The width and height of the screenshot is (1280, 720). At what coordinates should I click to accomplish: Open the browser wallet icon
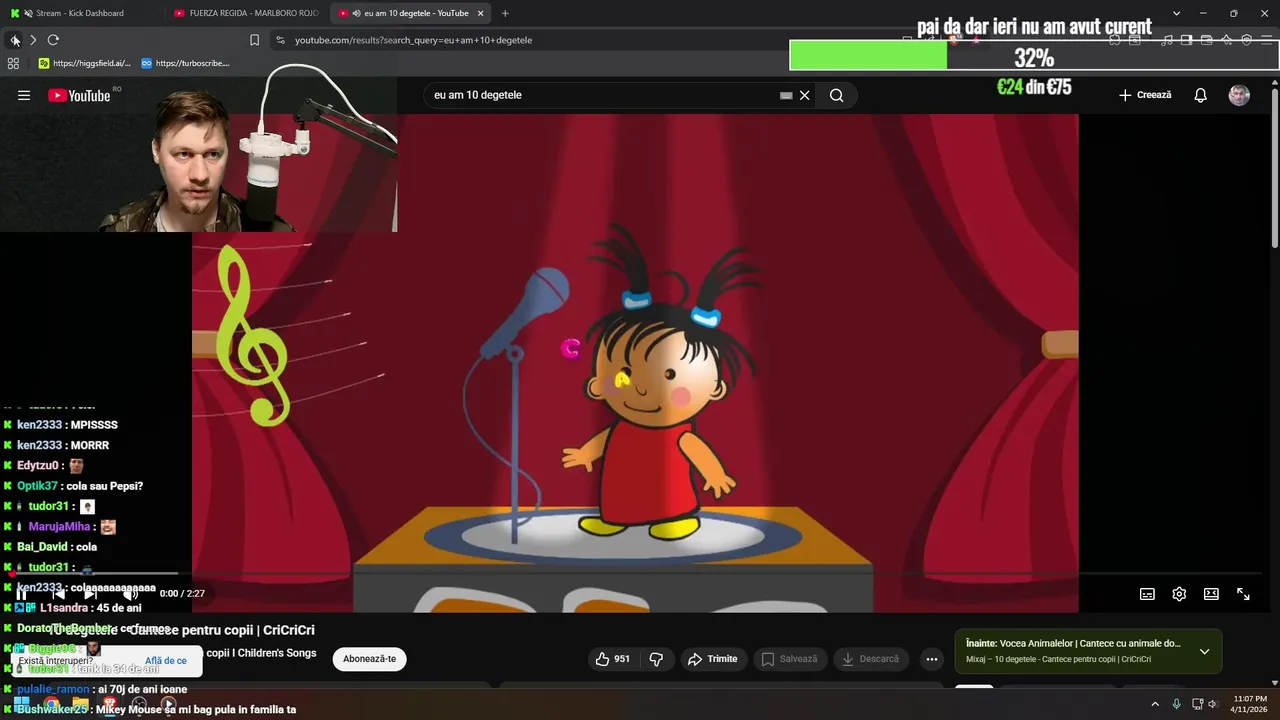tap(1207, 40)
